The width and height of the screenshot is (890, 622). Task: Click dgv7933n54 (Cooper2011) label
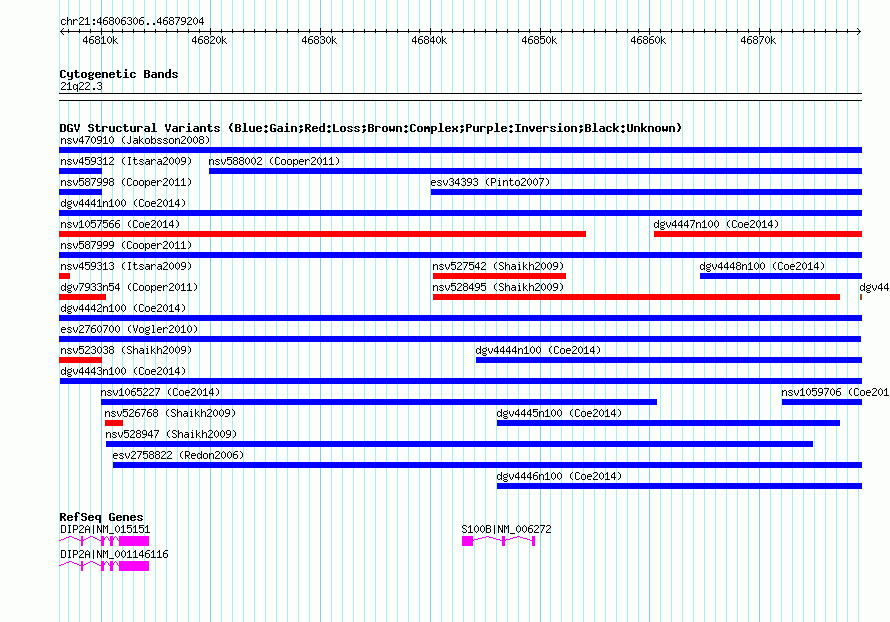129,287
